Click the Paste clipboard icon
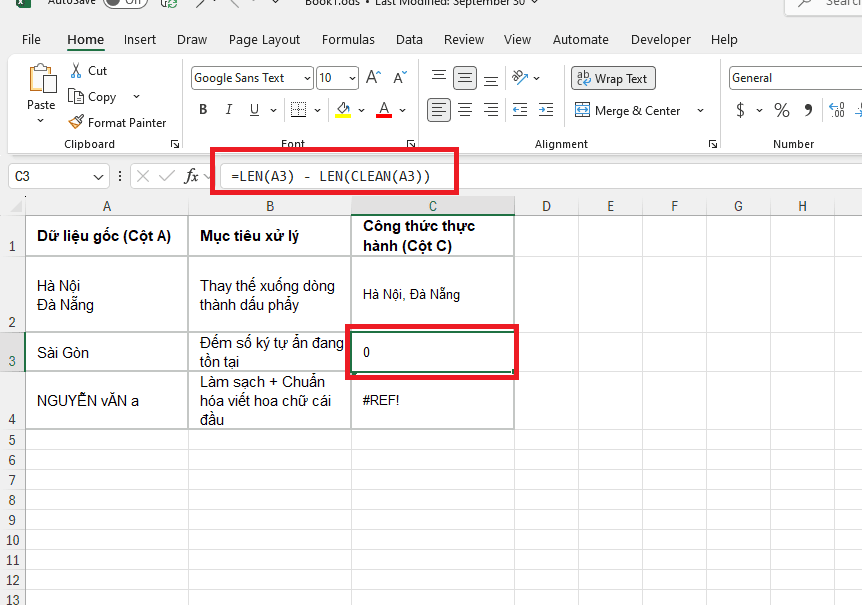 click(42, 79)
